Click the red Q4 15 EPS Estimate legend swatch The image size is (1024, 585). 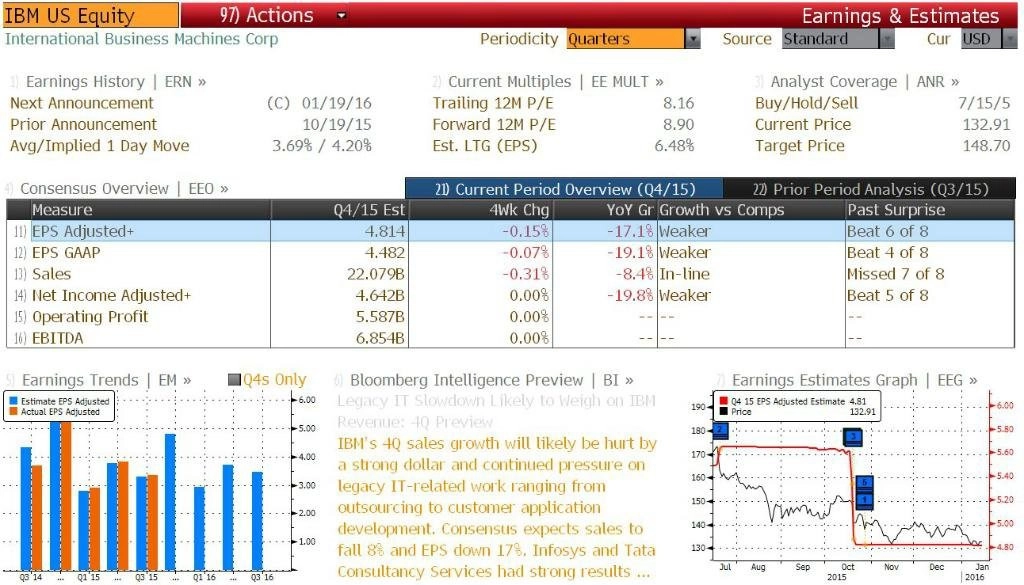click(724, 401)
